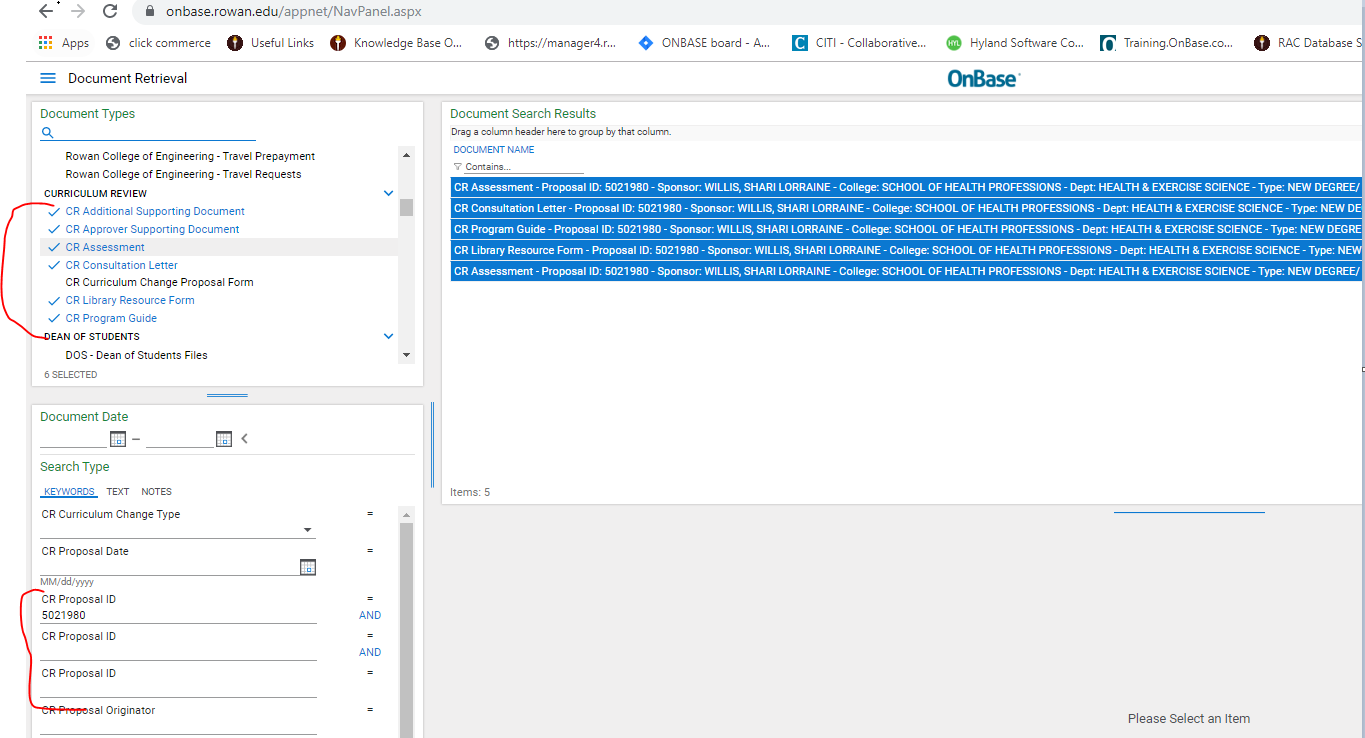The width and height of the screenshot is (1365, 738).
Task: Click the filter funnel icon beside Contains
Action: coord(458,167)
